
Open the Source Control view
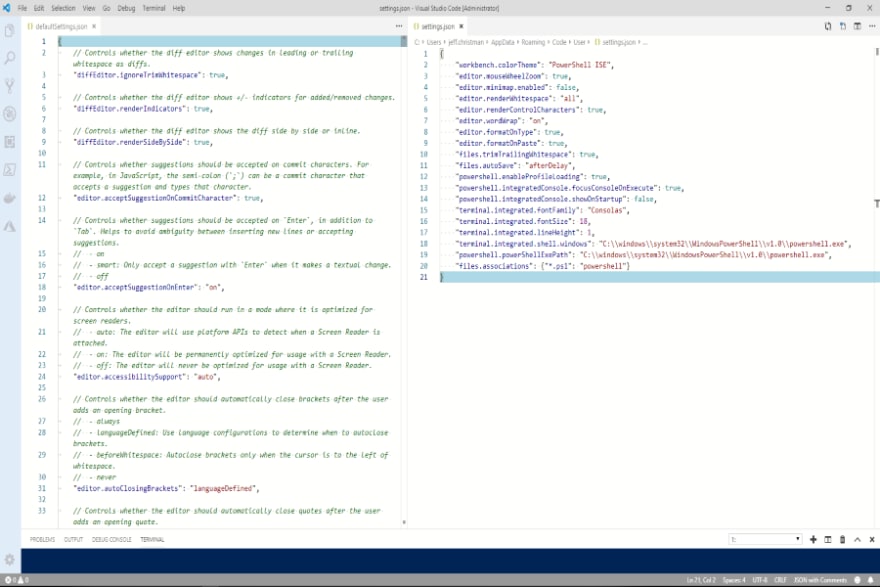coord(10,86)
